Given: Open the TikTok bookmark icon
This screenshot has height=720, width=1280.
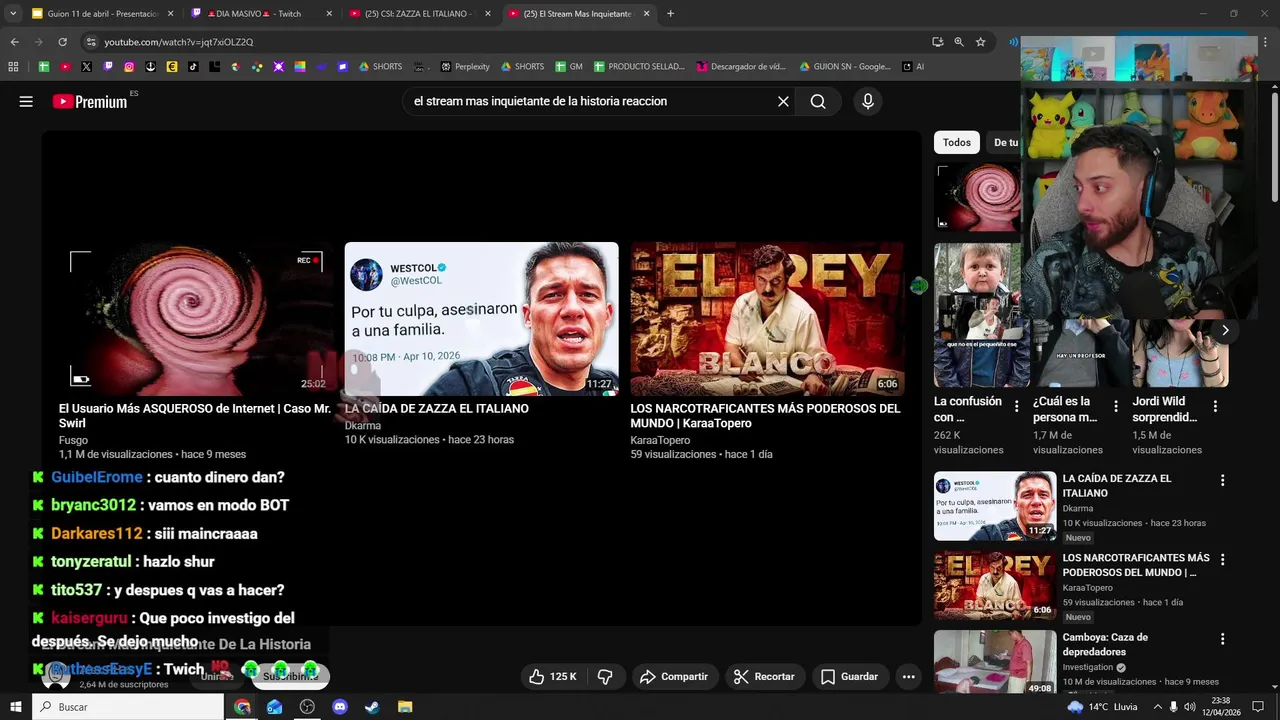Looking at the screenshot, I should tap(193, 67).
